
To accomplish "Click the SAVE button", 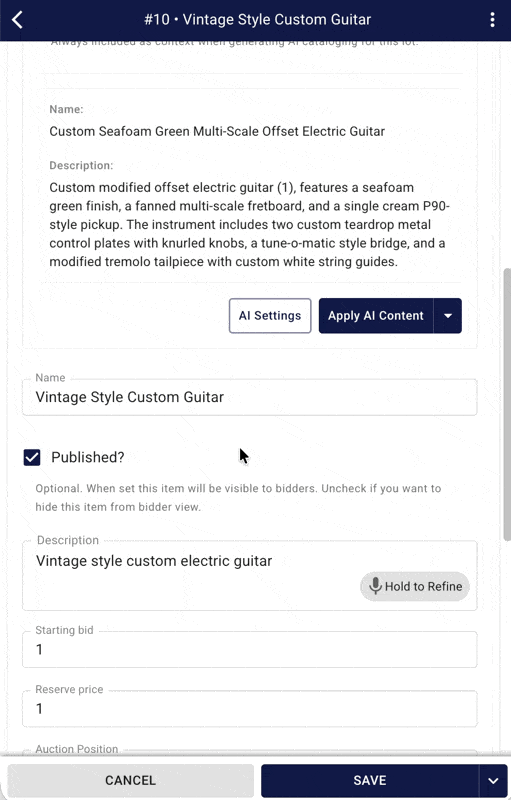I will tap(370, 780).
